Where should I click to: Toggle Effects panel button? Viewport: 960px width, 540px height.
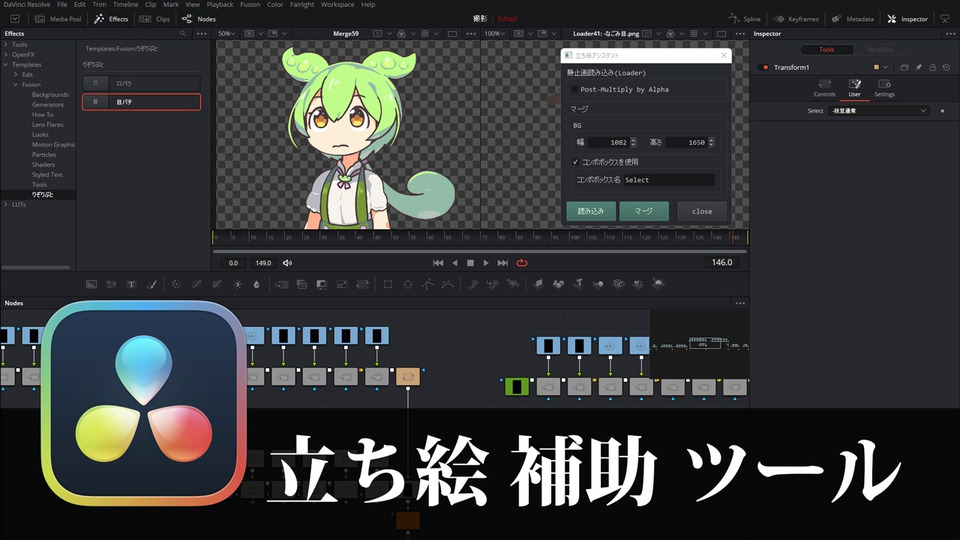[111, 19]
